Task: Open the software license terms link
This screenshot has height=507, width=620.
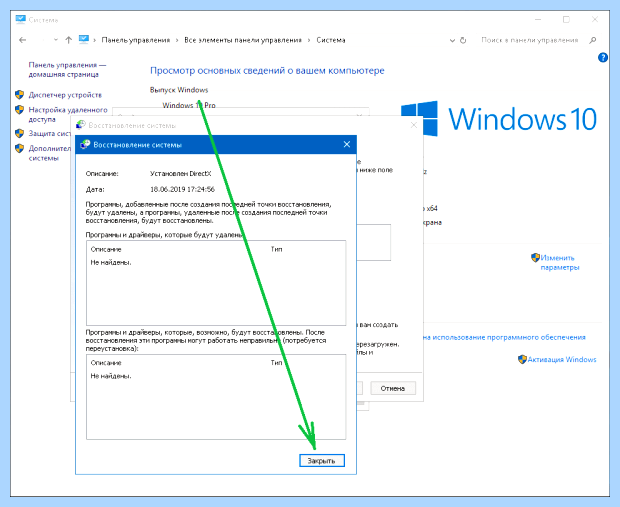Action: (504, 337)
